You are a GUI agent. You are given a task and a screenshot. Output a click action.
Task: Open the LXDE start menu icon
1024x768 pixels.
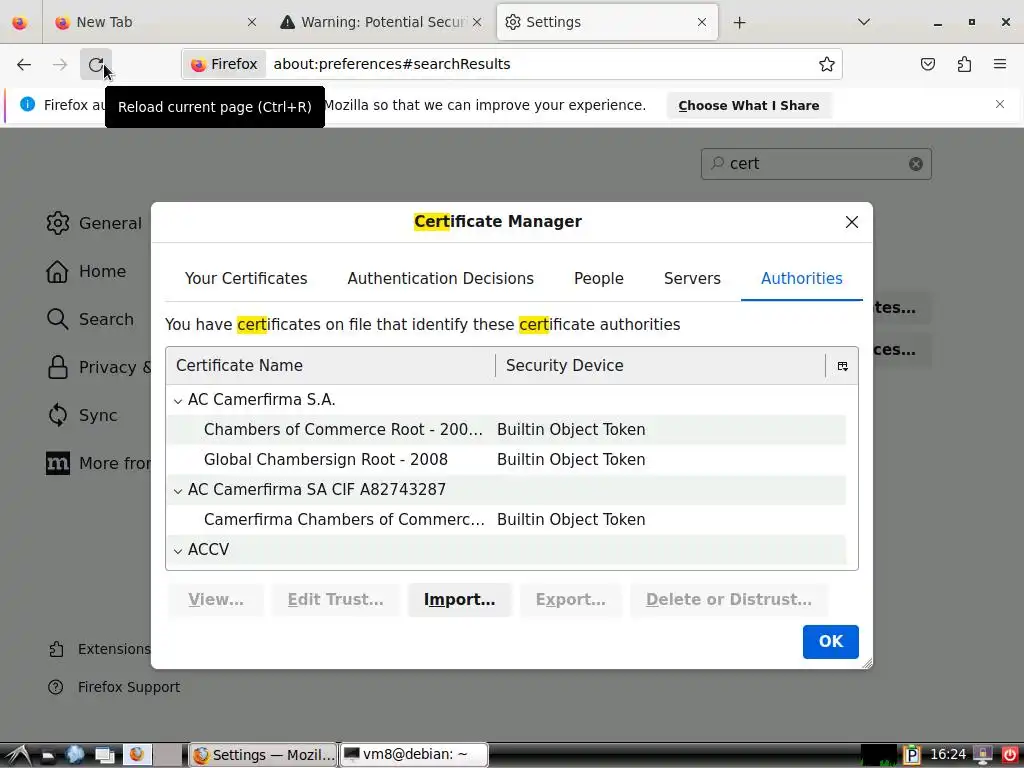18,756
